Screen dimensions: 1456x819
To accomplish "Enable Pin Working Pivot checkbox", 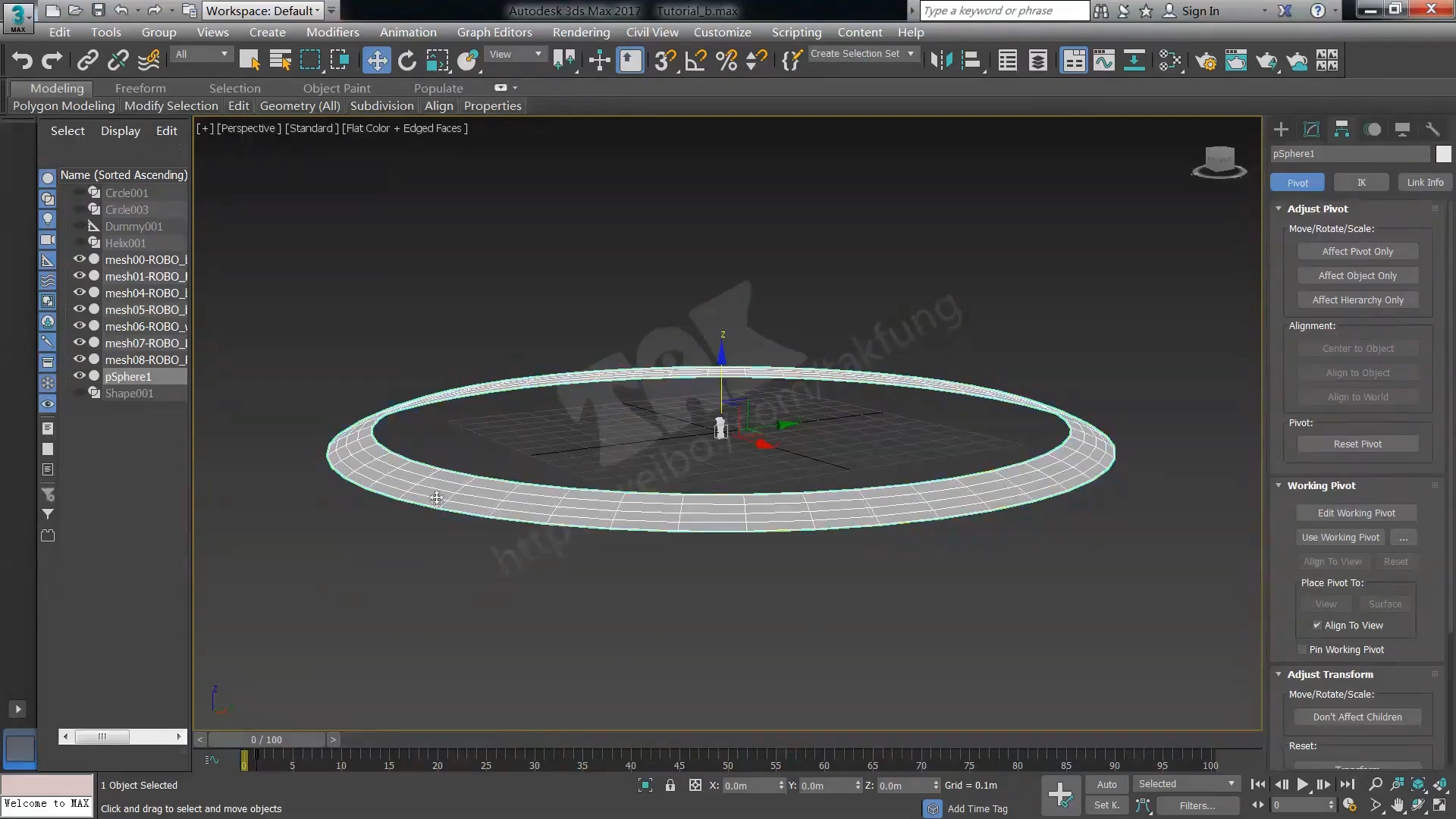I will 1302,650.
